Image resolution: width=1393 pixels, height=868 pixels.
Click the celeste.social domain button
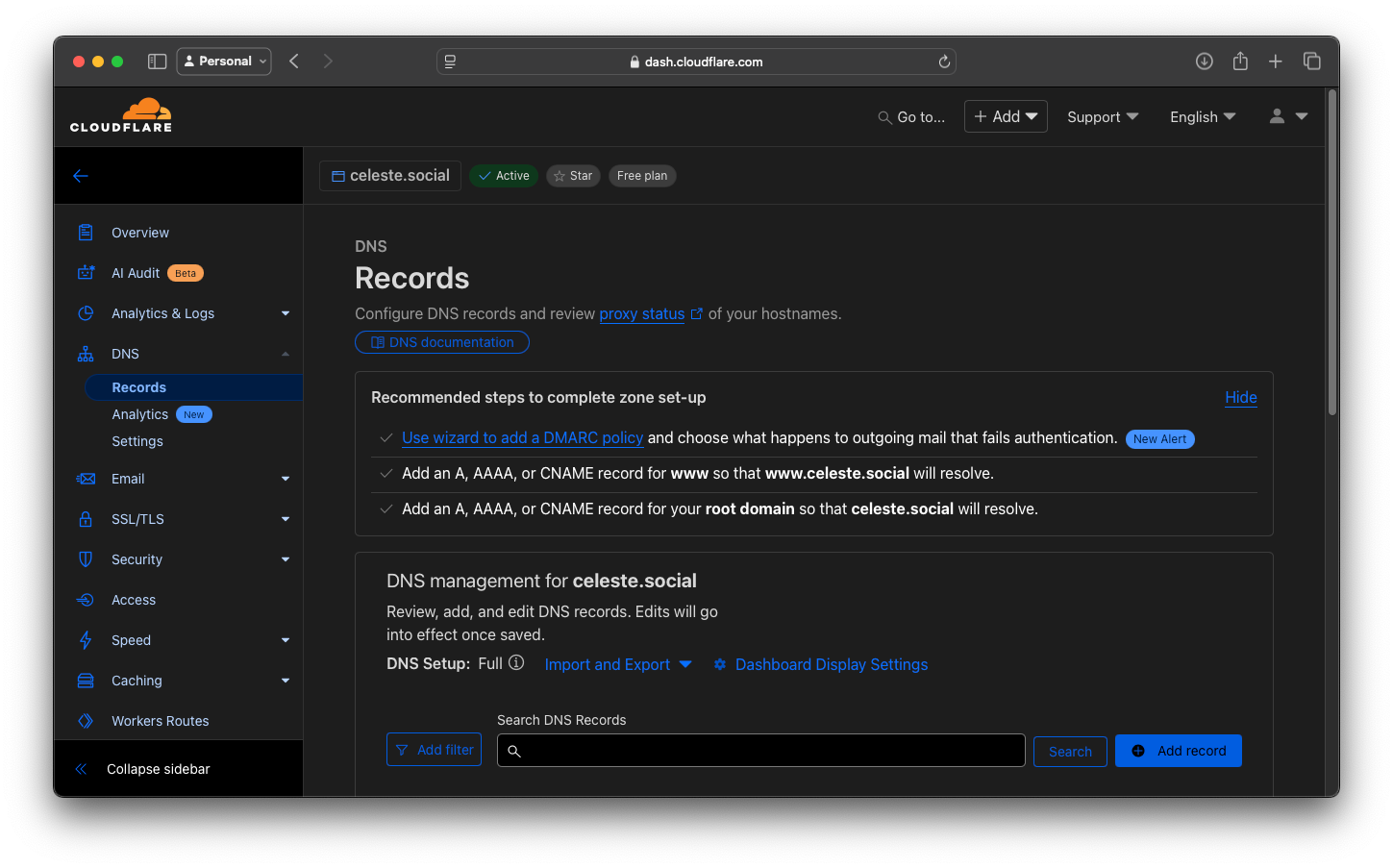pyautogui.click(x=390, y=176)
